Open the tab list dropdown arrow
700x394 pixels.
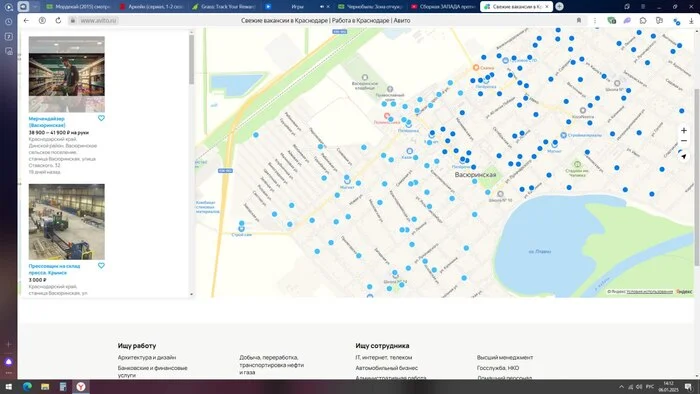point(35,6)
